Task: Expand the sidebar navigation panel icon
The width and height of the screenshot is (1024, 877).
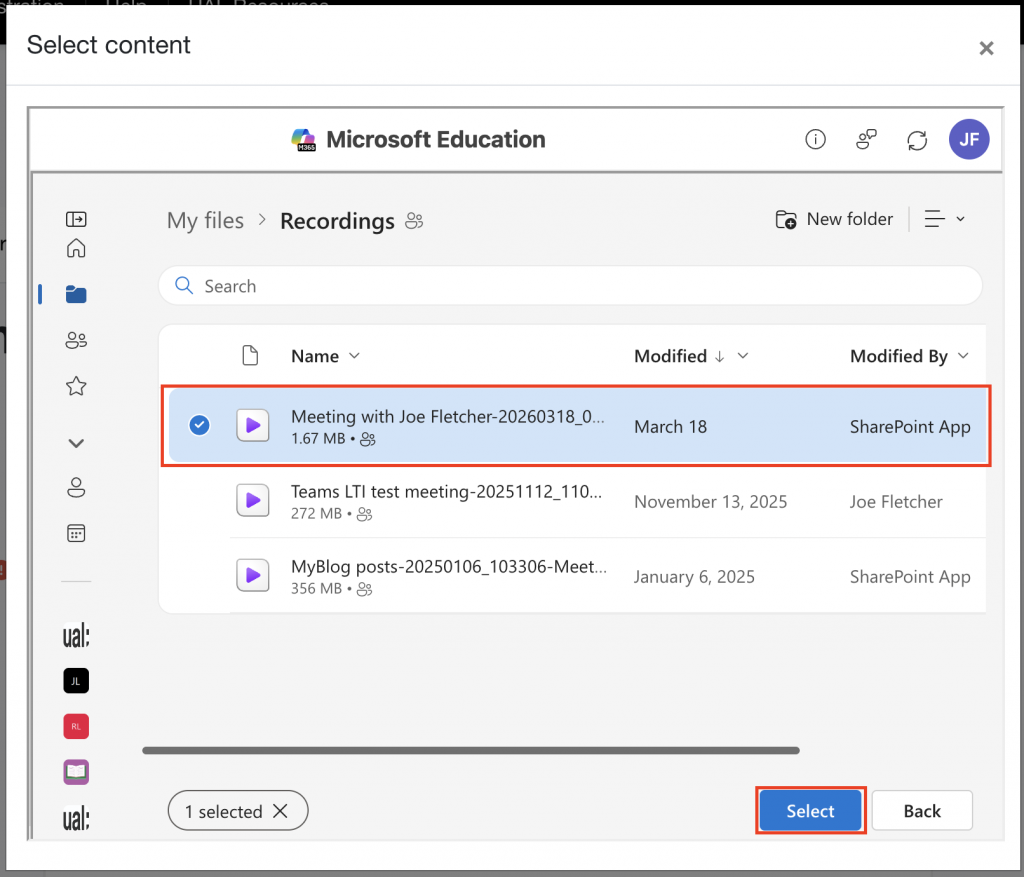Action: coord(76,219)
